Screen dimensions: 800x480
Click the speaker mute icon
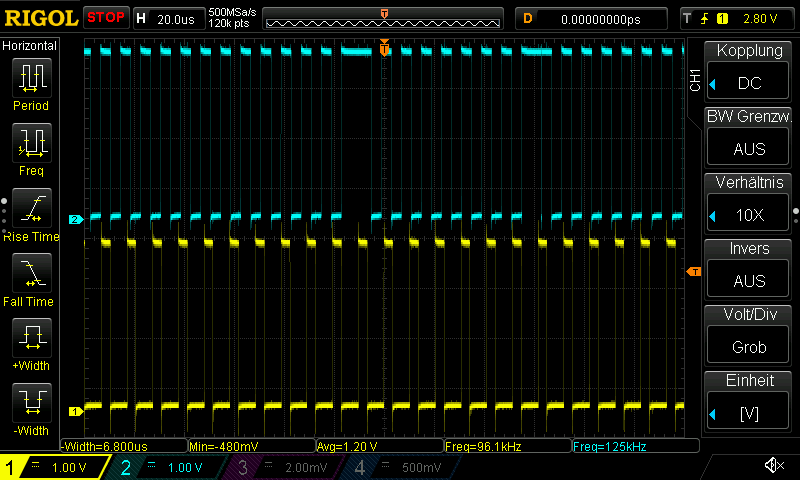click(773, 466)
